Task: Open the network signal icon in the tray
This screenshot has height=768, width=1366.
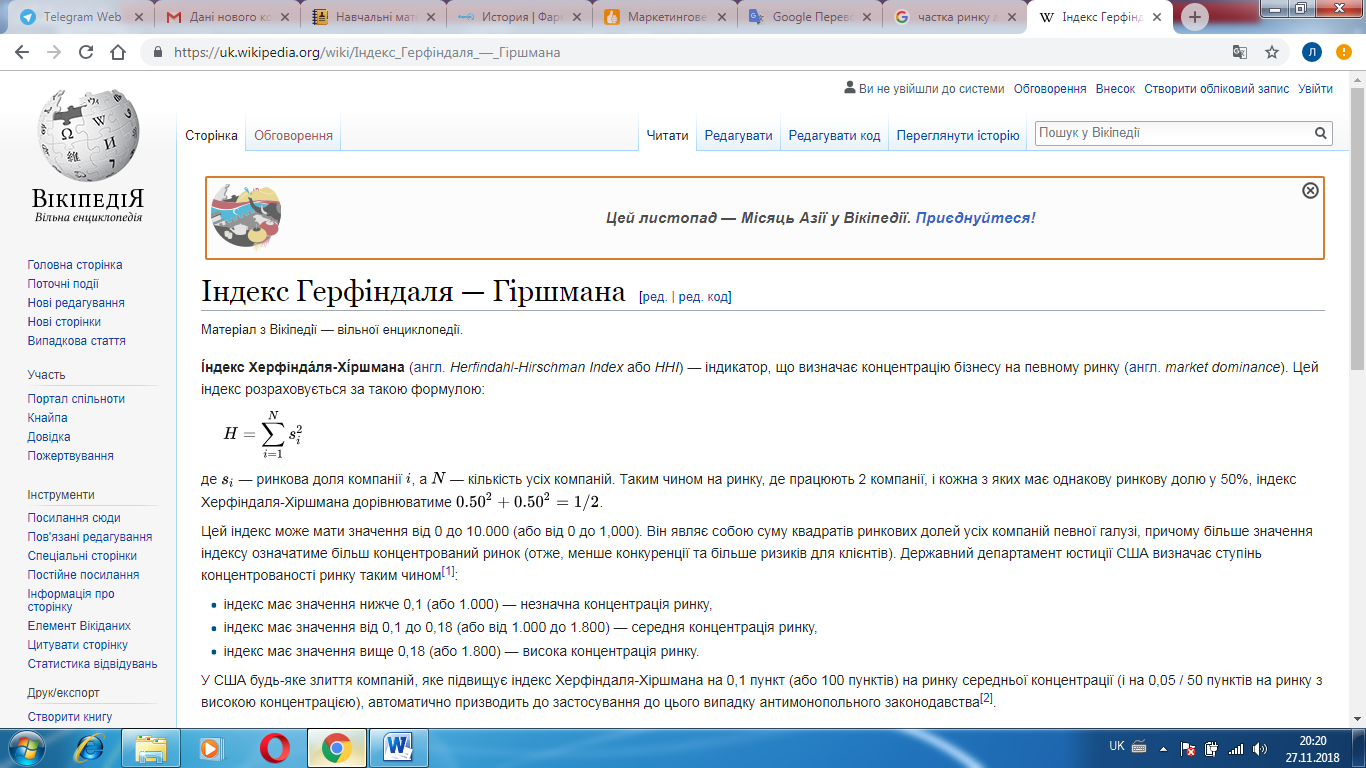Action: [x=1236, y=748]
